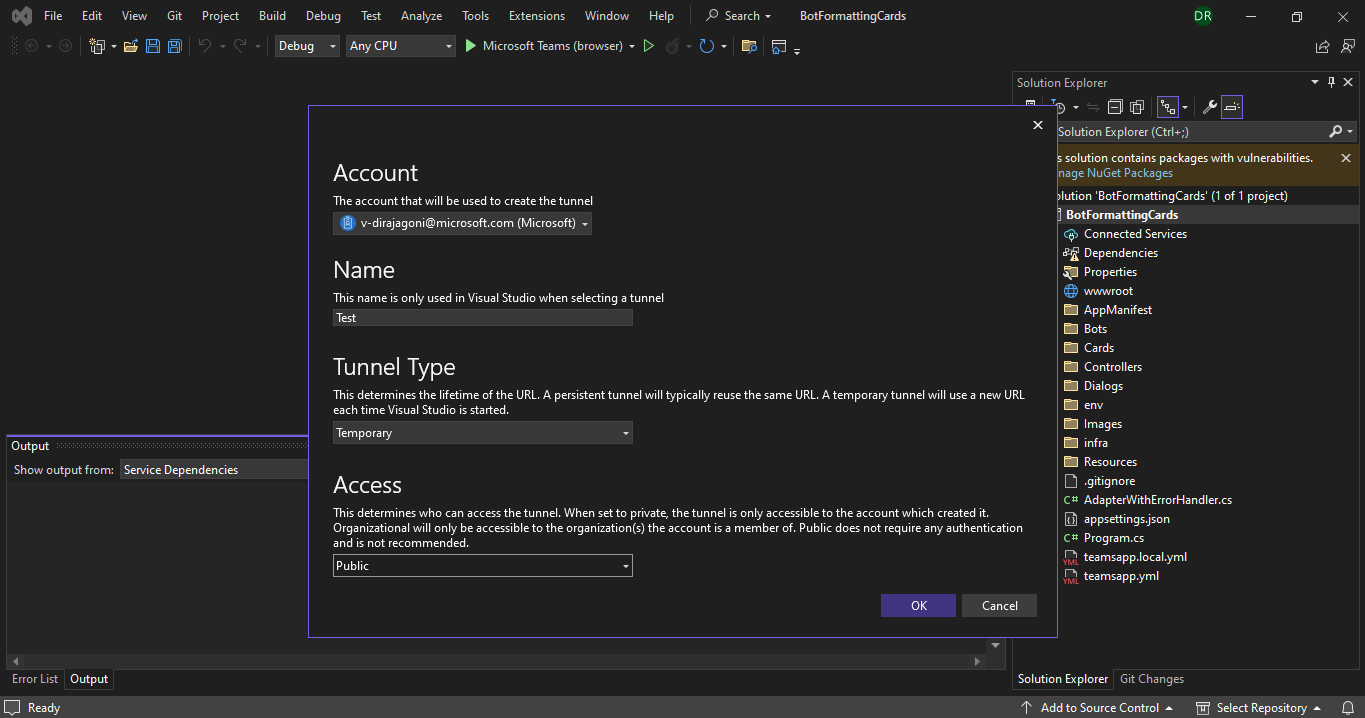Select the BotFormattingCards project node
This screenshot has width=1365, height=718.
pyautogui.click(x=1121, y=215)
